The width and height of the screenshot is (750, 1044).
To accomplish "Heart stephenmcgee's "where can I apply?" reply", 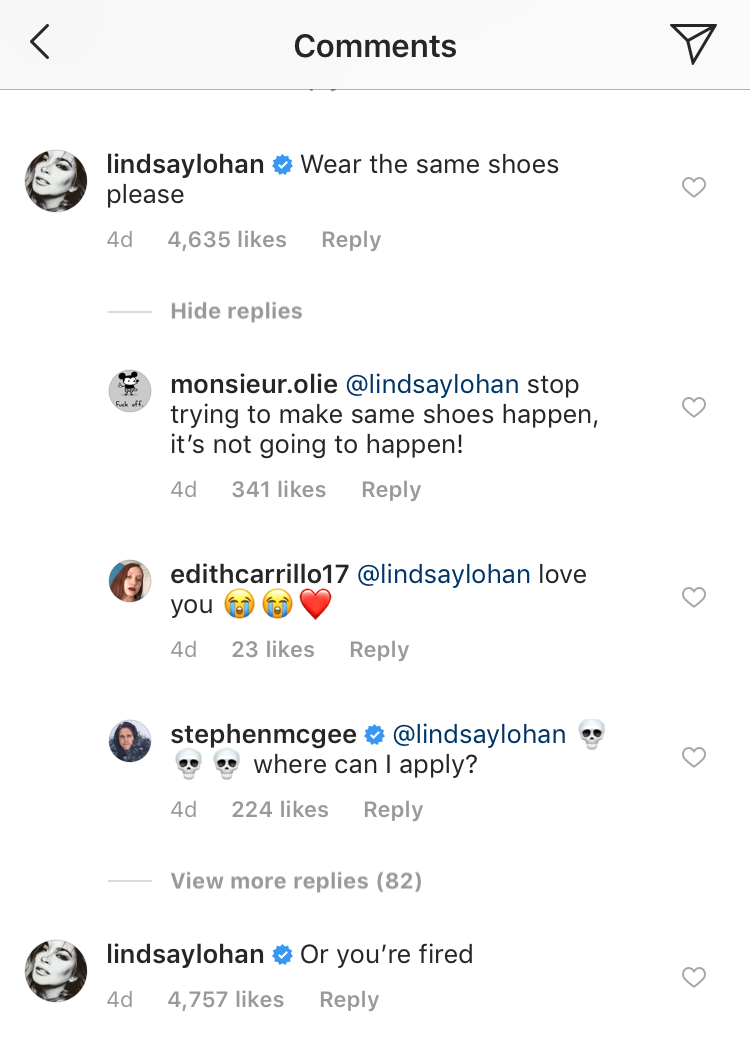I will coord(693,757).
